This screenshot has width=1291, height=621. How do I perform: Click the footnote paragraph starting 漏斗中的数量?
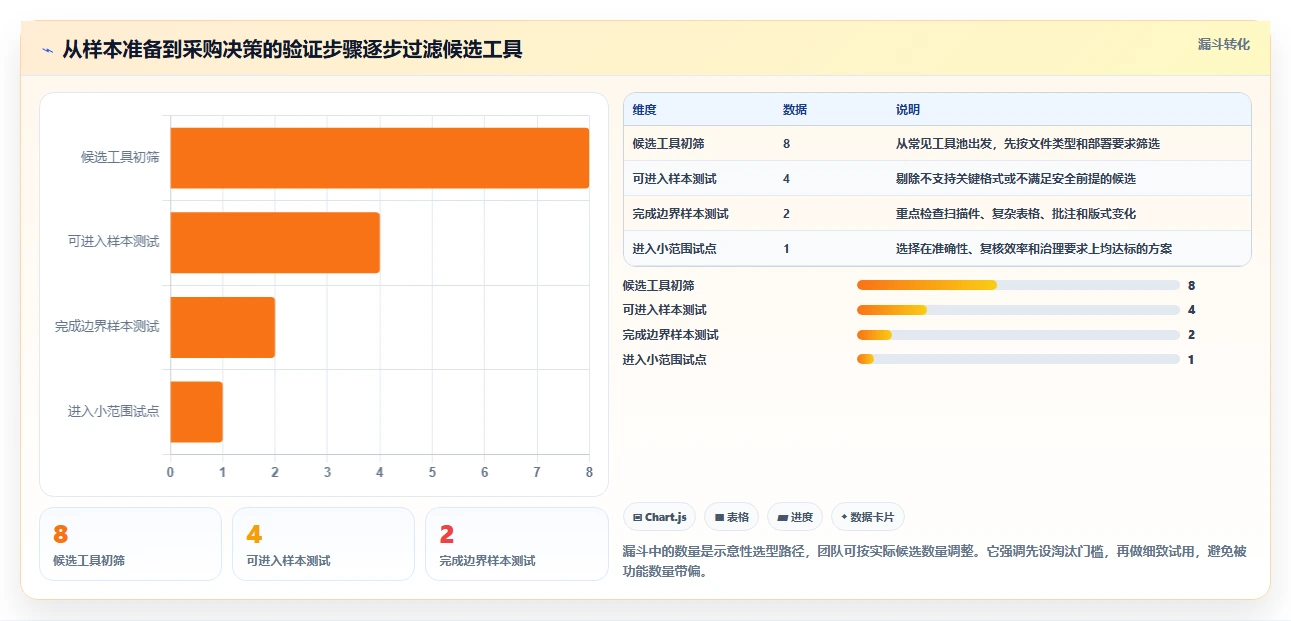pos(934,562)
